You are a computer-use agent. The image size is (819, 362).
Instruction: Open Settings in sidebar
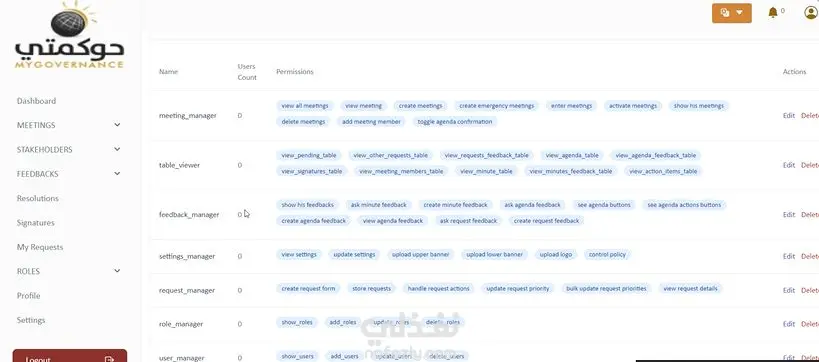(x=31, y=320)
